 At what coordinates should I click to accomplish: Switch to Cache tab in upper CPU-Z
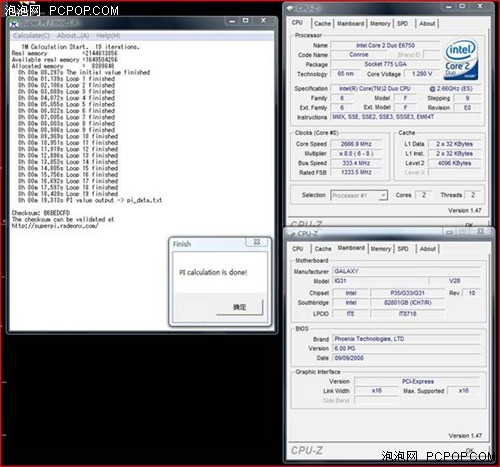pyautogui.click(x=322, y=24)
